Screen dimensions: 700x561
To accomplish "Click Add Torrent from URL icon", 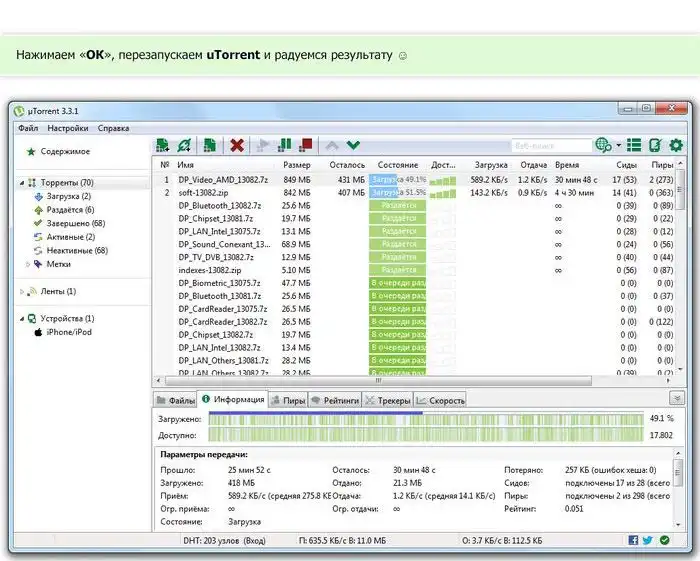I will click(x=184, y=146).
